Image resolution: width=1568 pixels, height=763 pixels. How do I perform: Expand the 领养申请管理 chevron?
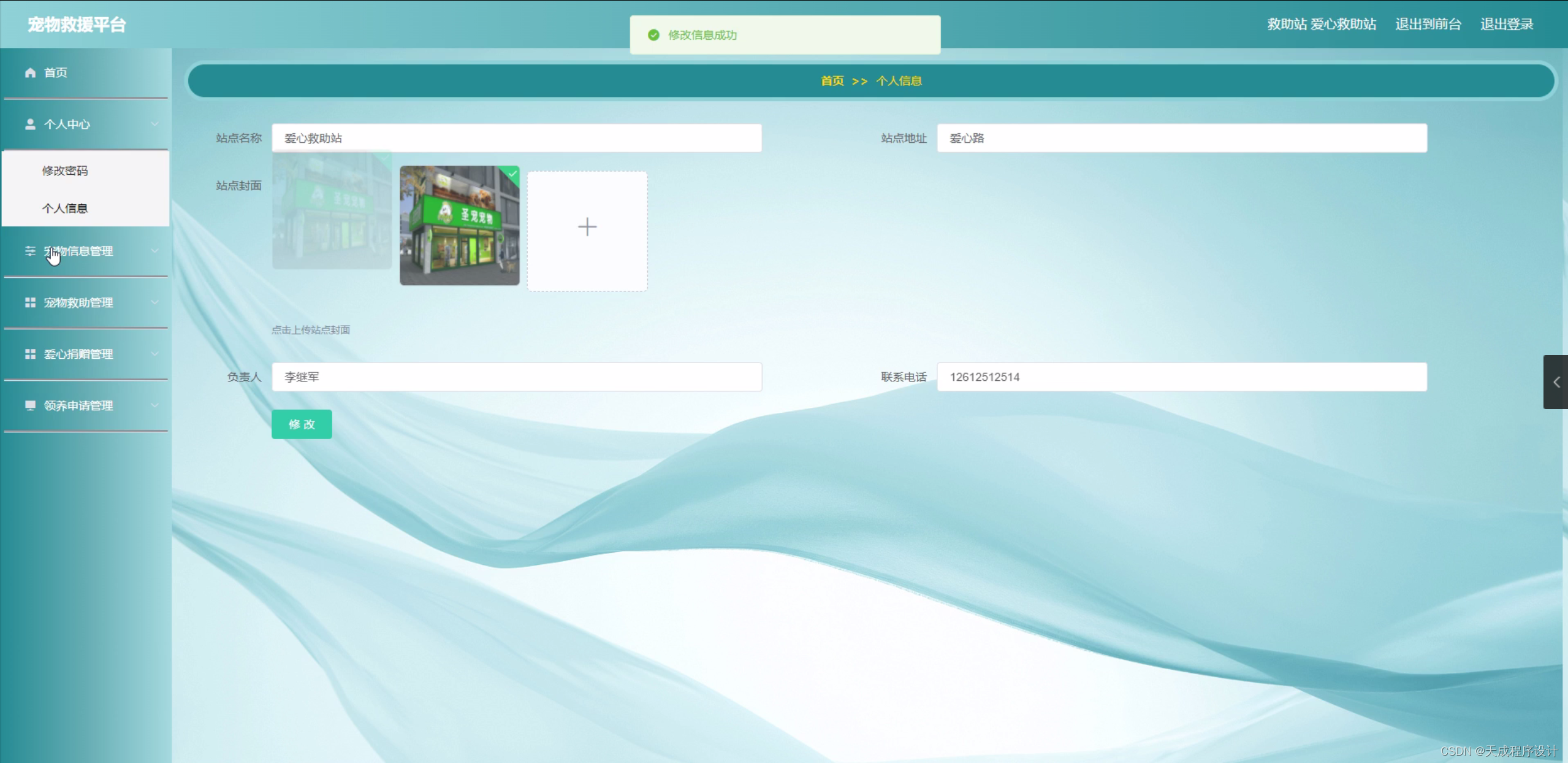[x=154, y=405]
